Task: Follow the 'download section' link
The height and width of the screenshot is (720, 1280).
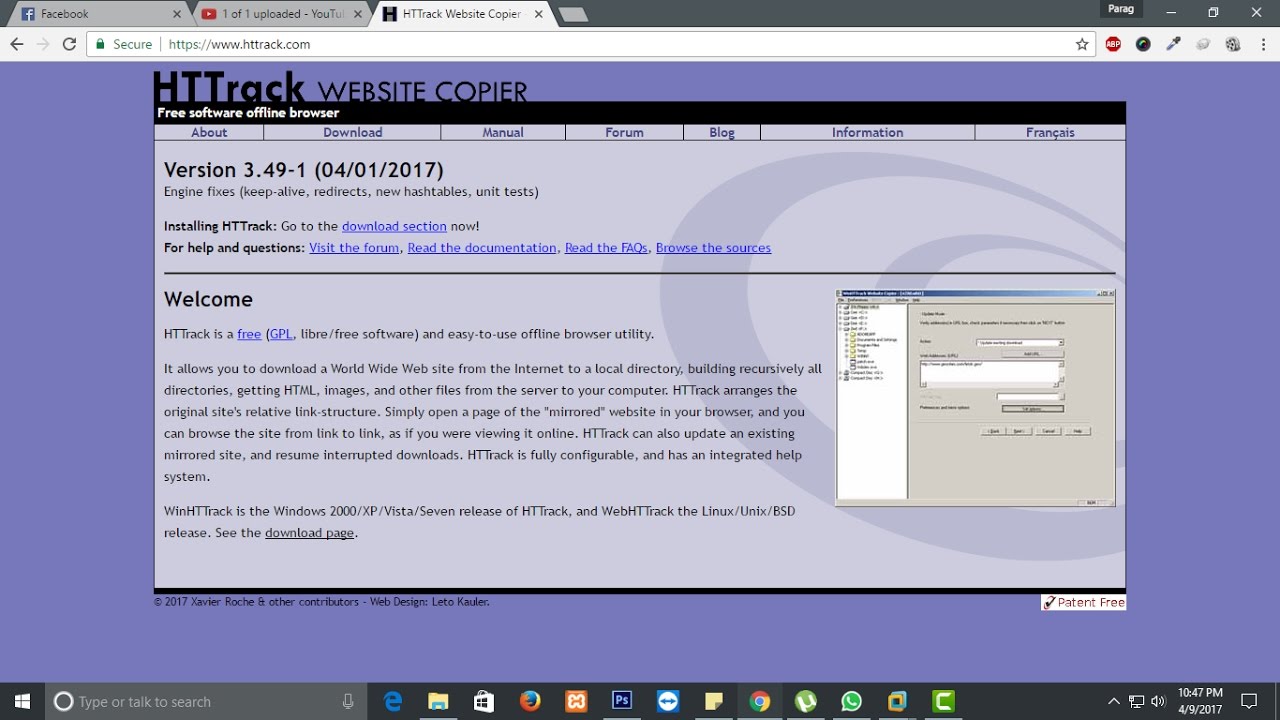Action: [394, 226]
